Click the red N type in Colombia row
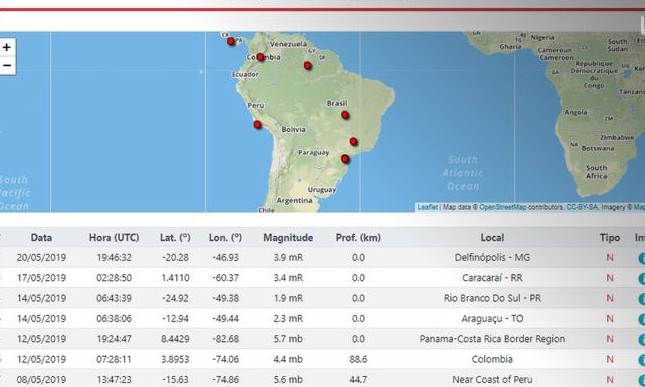The height and width of the screenshot is (387, 645). (610, 359)
